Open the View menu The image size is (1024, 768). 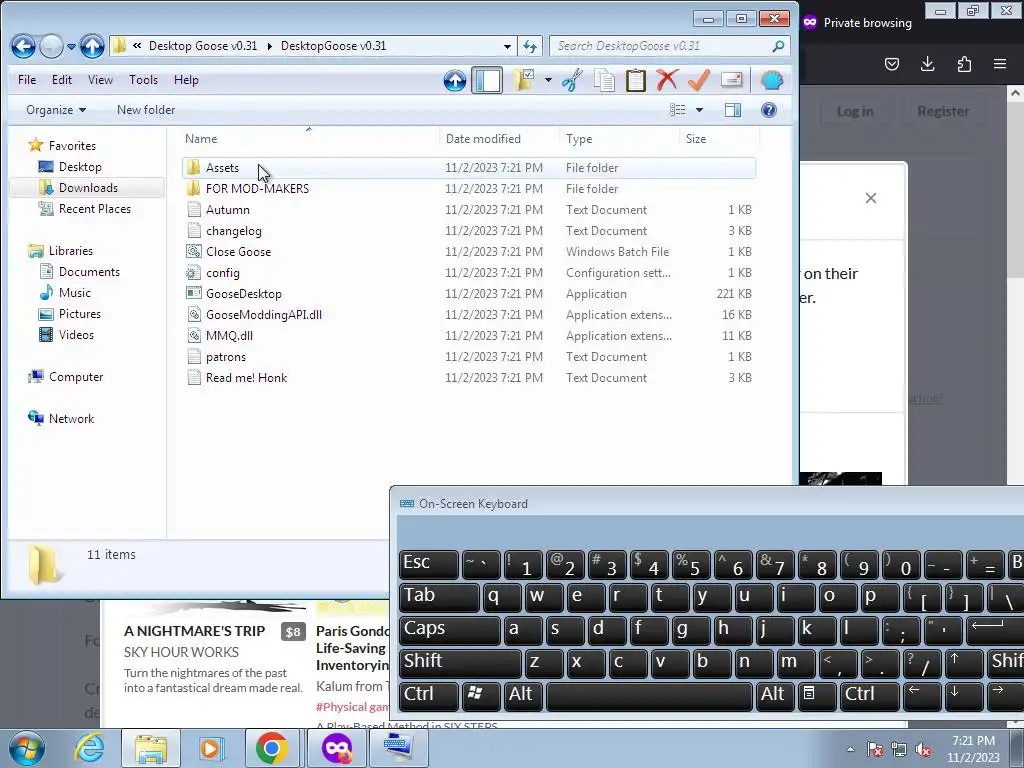(x=100, y=80)
